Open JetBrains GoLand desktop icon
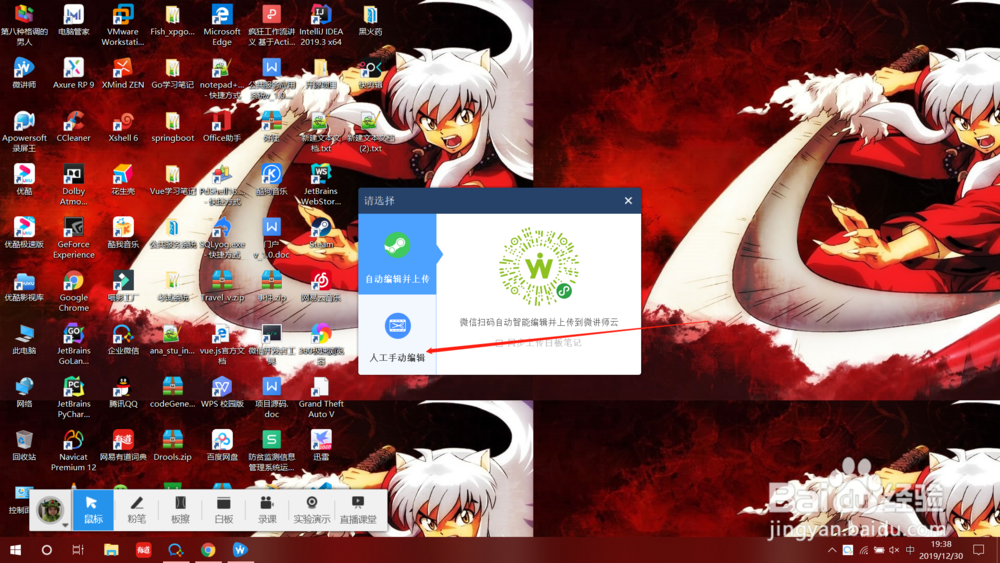The width and height of the screenshot is (1000, 563). [73, 344]
